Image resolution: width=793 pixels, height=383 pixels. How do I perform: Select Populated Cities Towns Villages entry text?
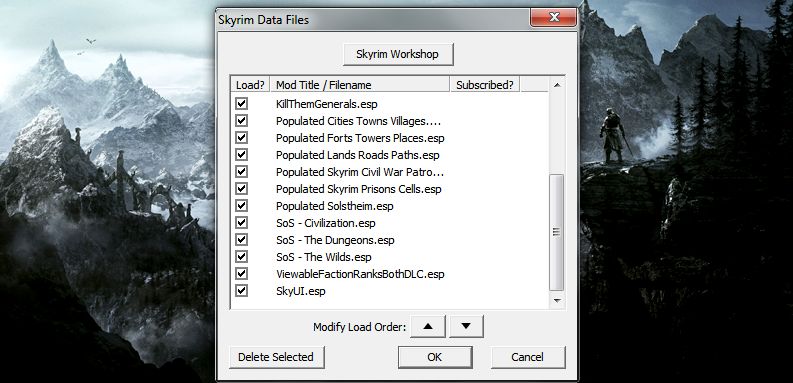[x=359, y=121]
